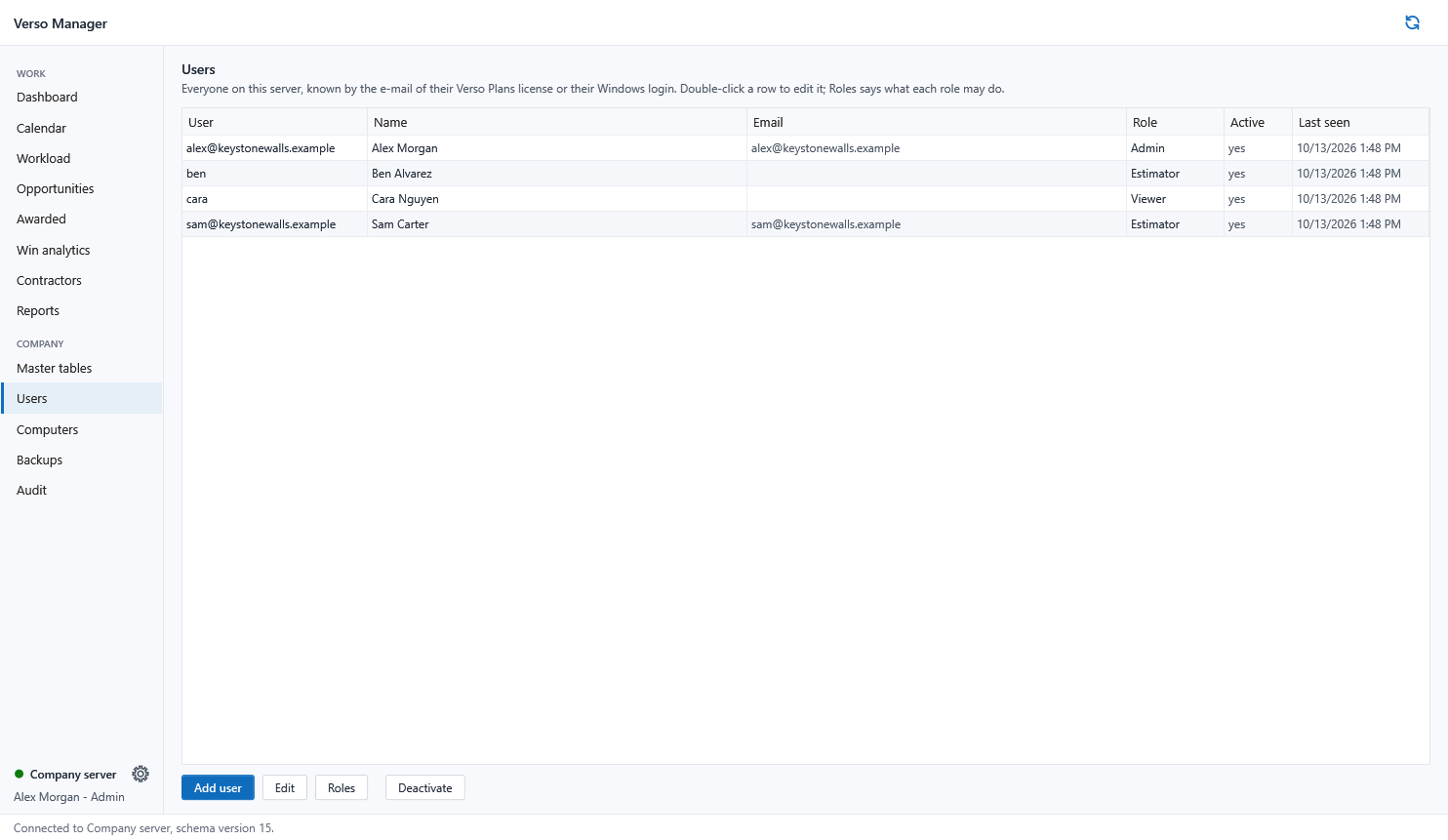Image resolution: width=1448 pixels, height=840 pixels.
Task: Click the Viewer role cell
Action: (x=1175, y=199)
